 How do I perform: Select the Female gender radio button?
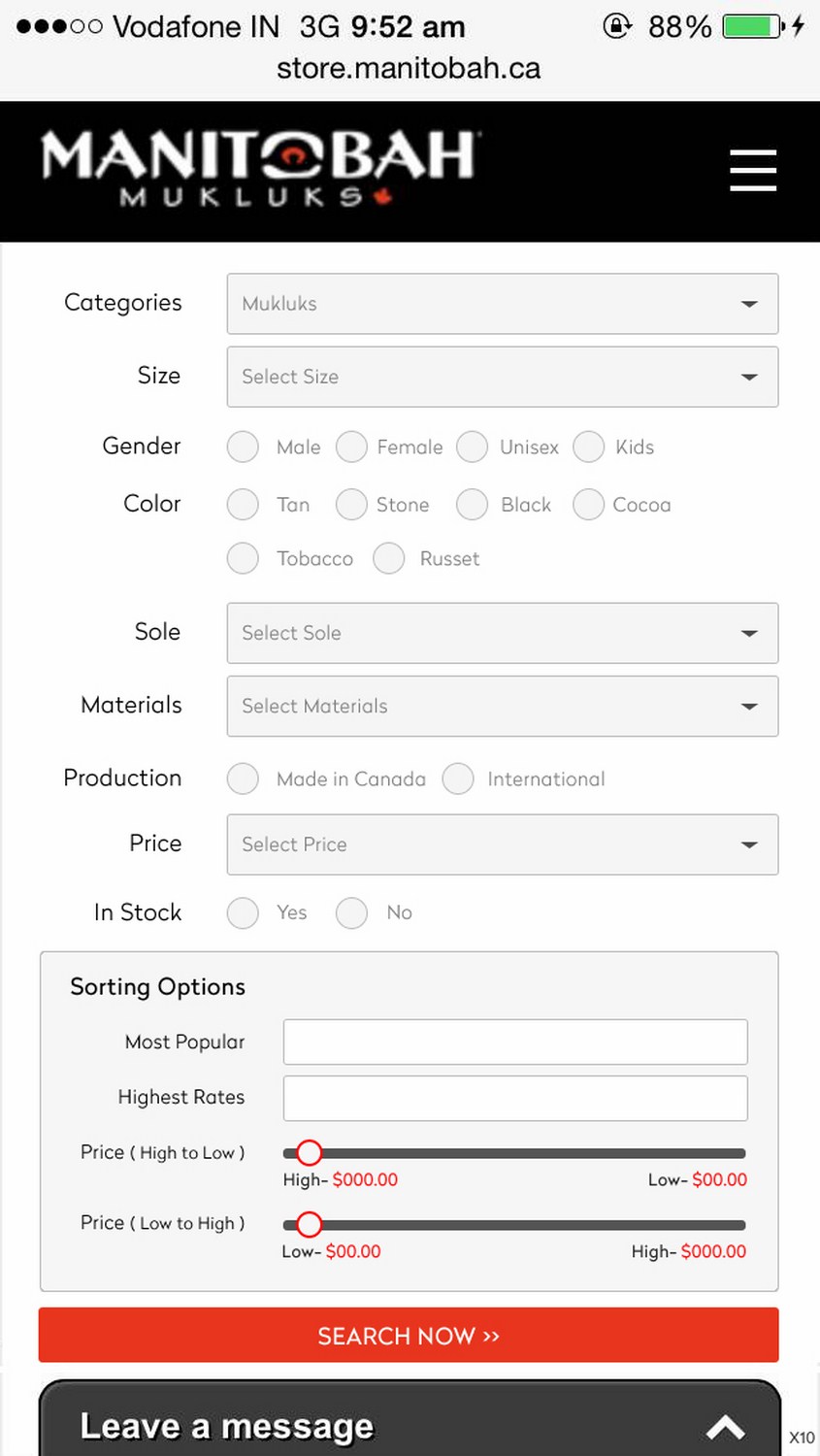pos(351,447)
